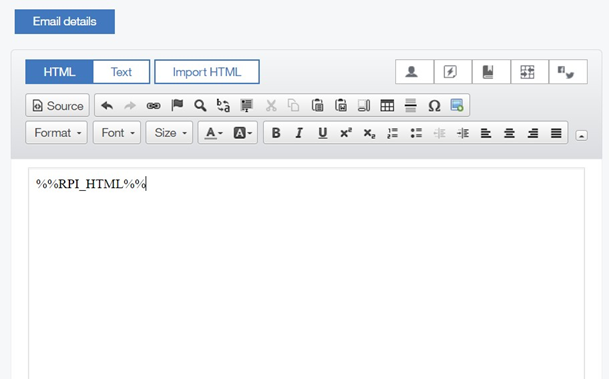This screenshot has width=609, height=379.
Task: Click the grid with arrows icon button
Action: click(x=530, y=72)
